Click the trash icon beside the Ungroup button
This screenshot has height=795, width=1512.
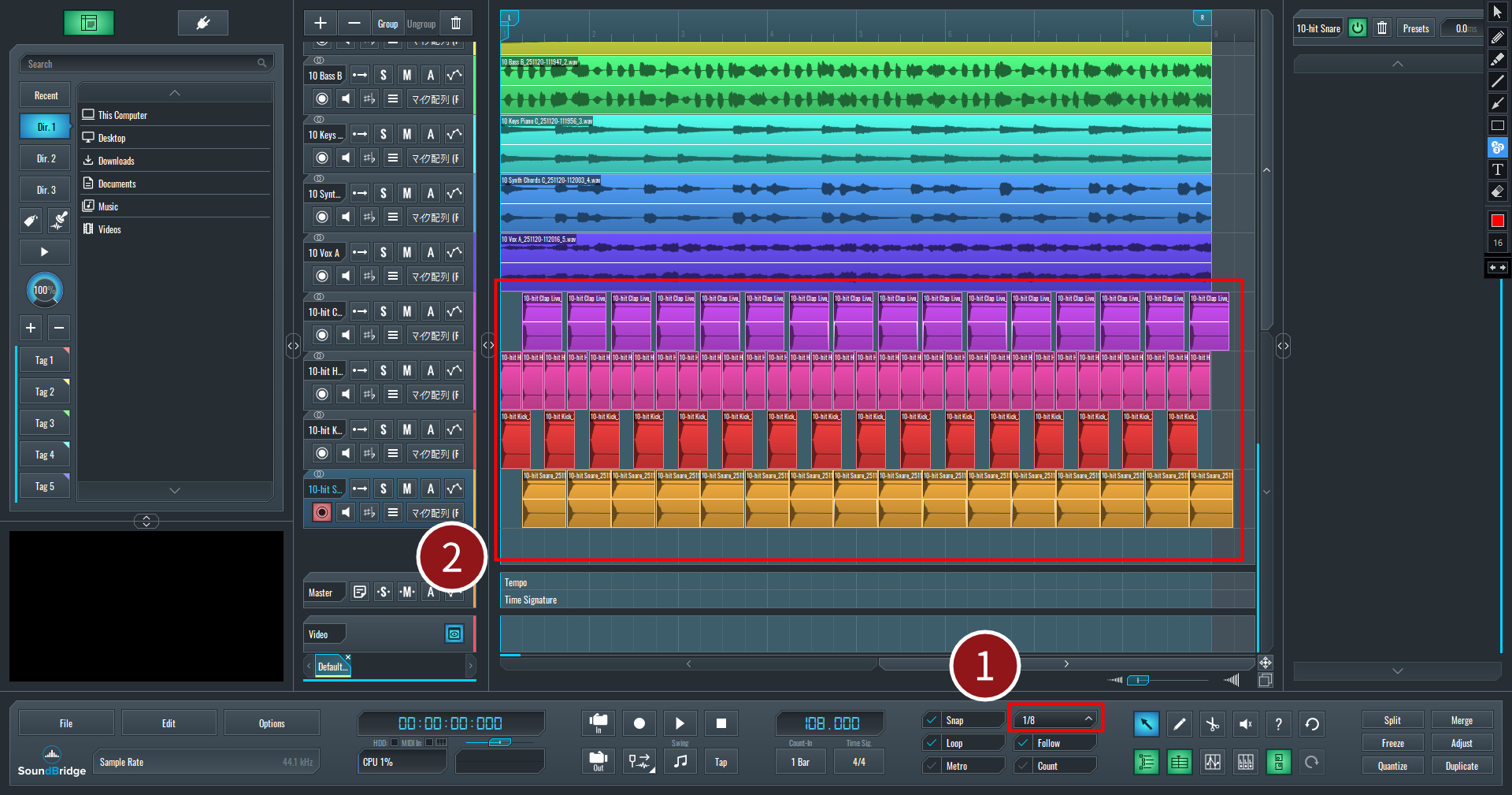point(456,24)
